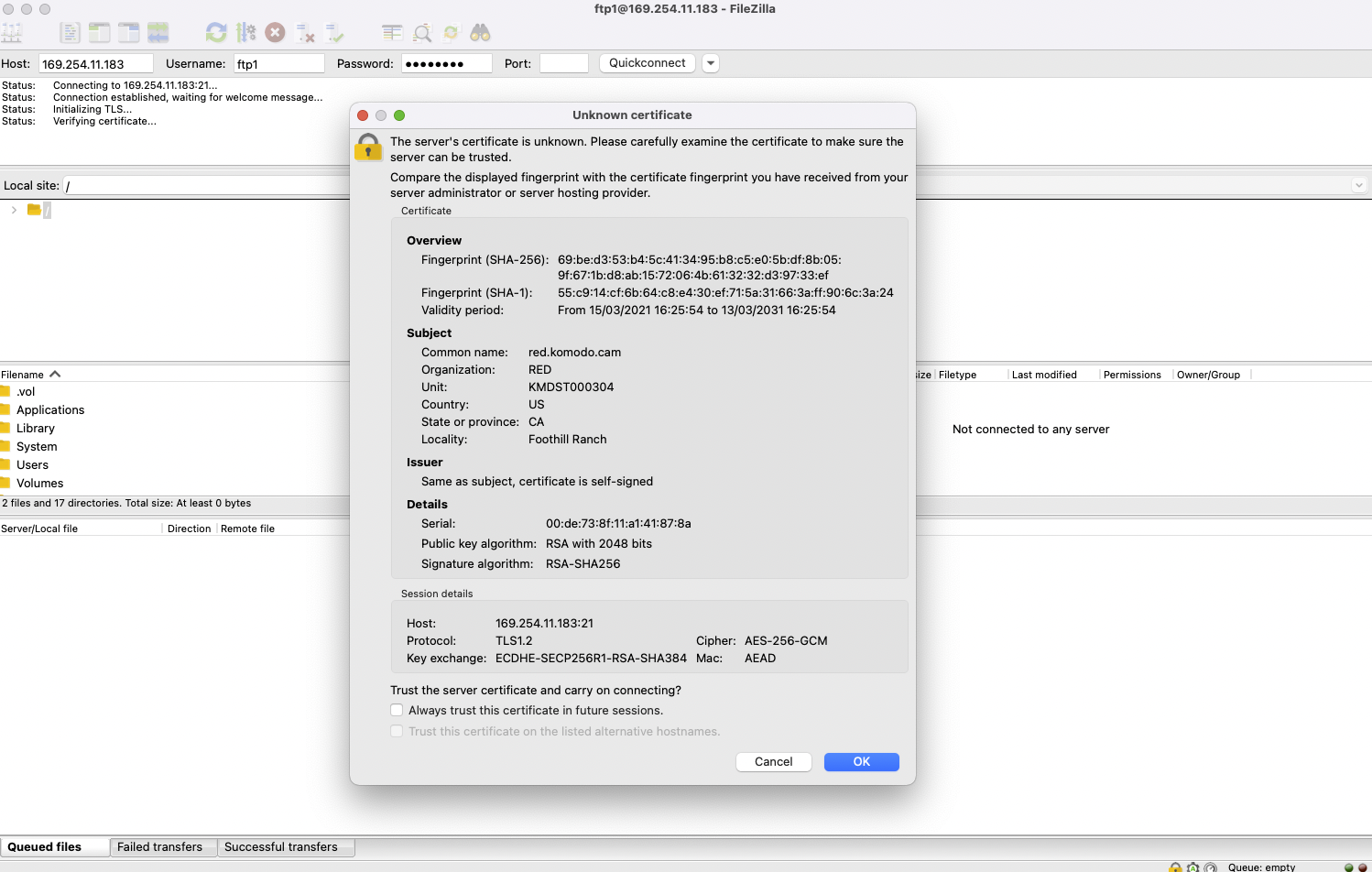
Task: Open the directory listing filters icon
Action: tap(392, 33)
